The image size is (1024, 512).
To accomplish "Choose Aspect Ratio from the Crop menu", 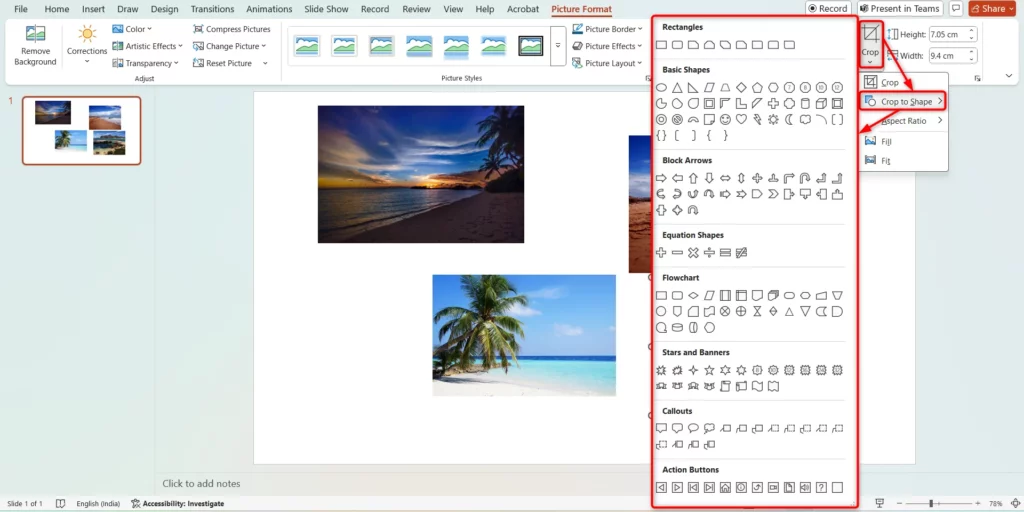I will 904,121.
